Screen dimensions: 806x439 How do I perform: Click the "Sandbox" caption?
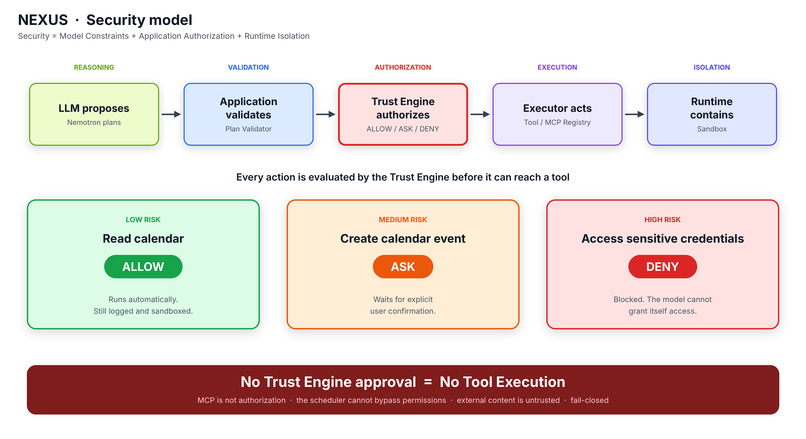click(711, 129)
